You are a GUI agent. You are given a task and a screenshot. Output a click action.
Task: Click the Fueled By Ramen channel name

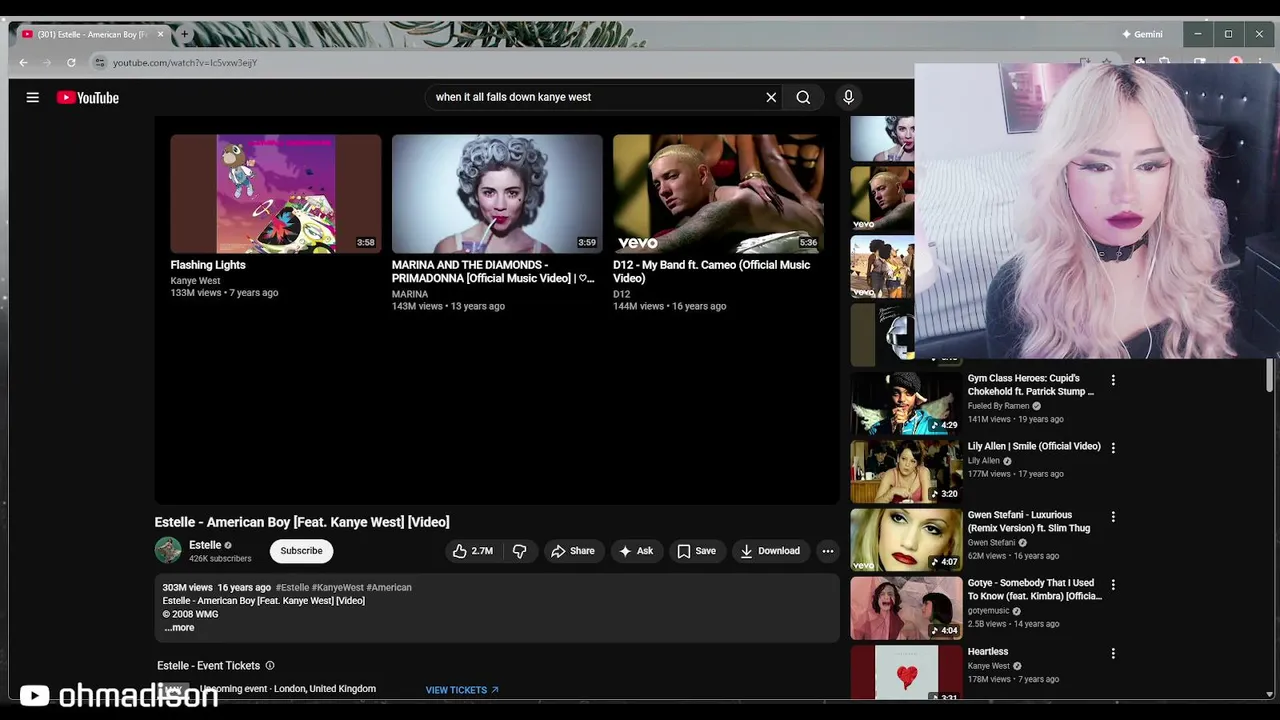tap(998, 406)
